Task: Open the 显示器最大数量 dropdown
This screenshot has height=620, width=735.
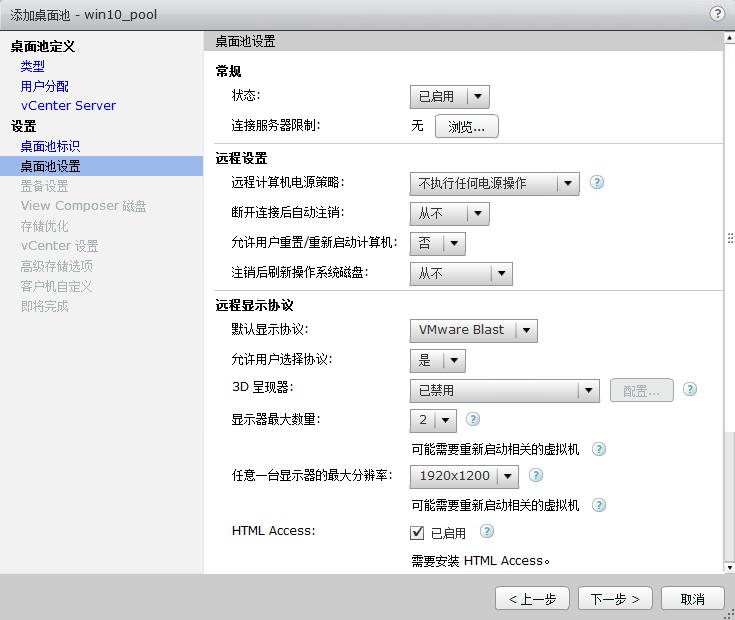Action: (x=433, y=420)
